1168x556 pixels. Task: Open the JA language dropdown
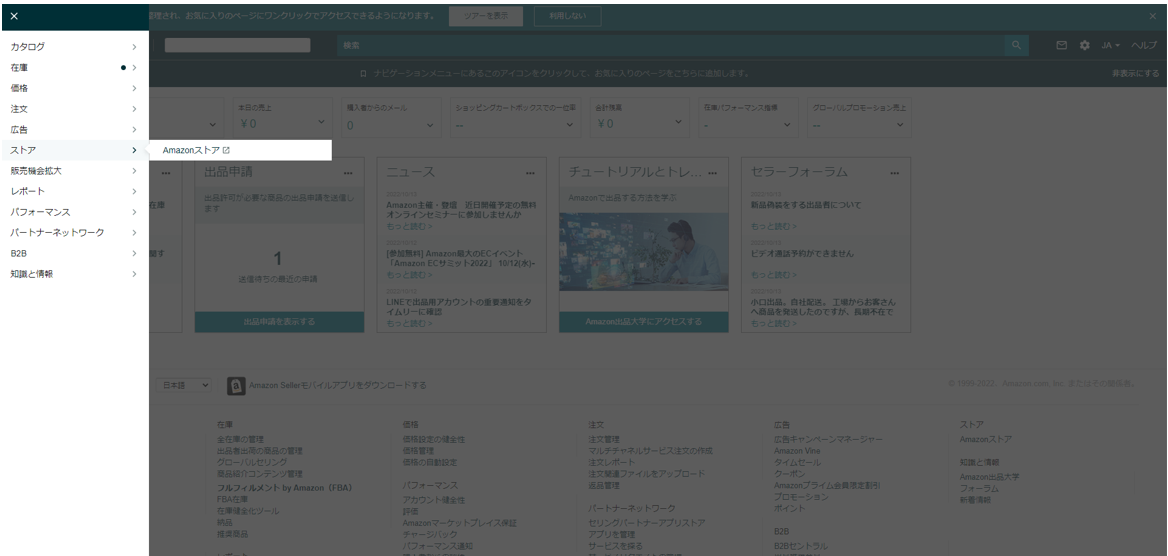pyautogui.click(x=1111, y=45)
